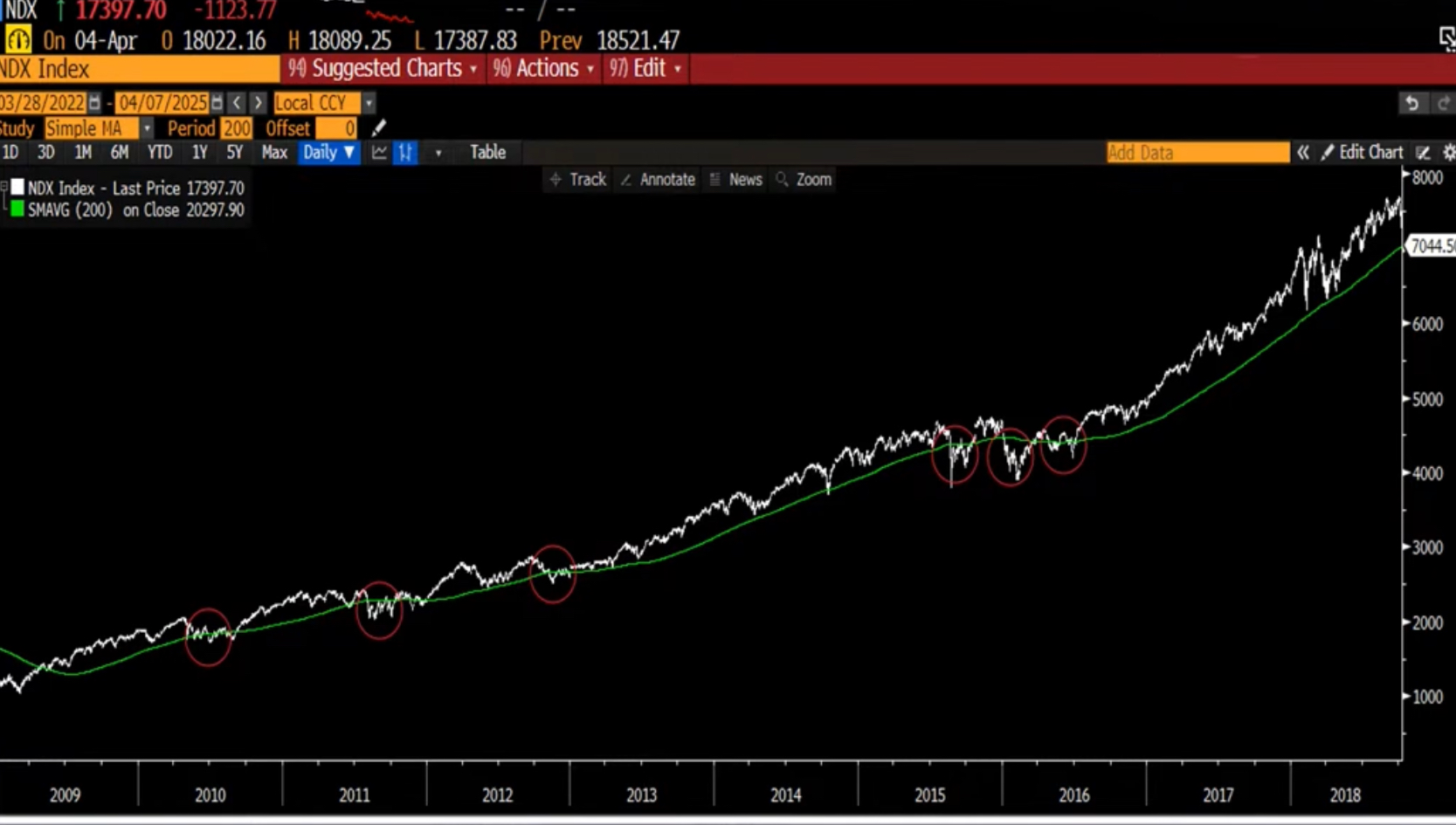
Task: Enable the Annotate tool
Action: (x=658, y=180)
